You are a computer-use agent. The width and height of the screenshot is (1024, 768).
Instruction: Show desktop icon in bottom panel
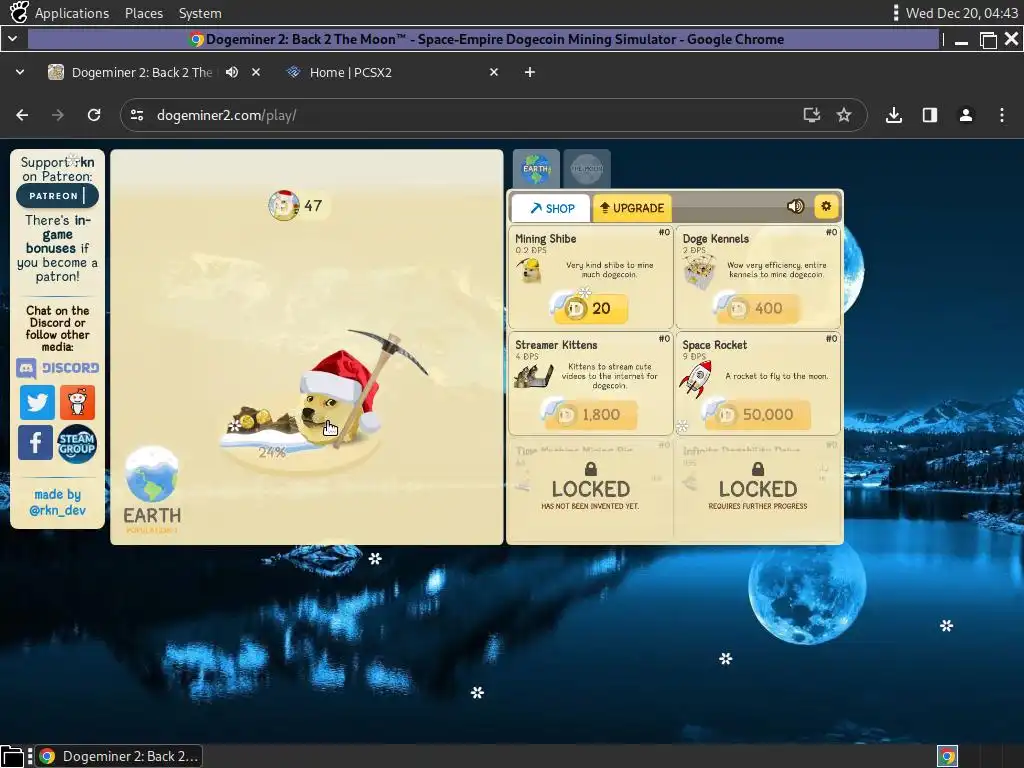12,756
